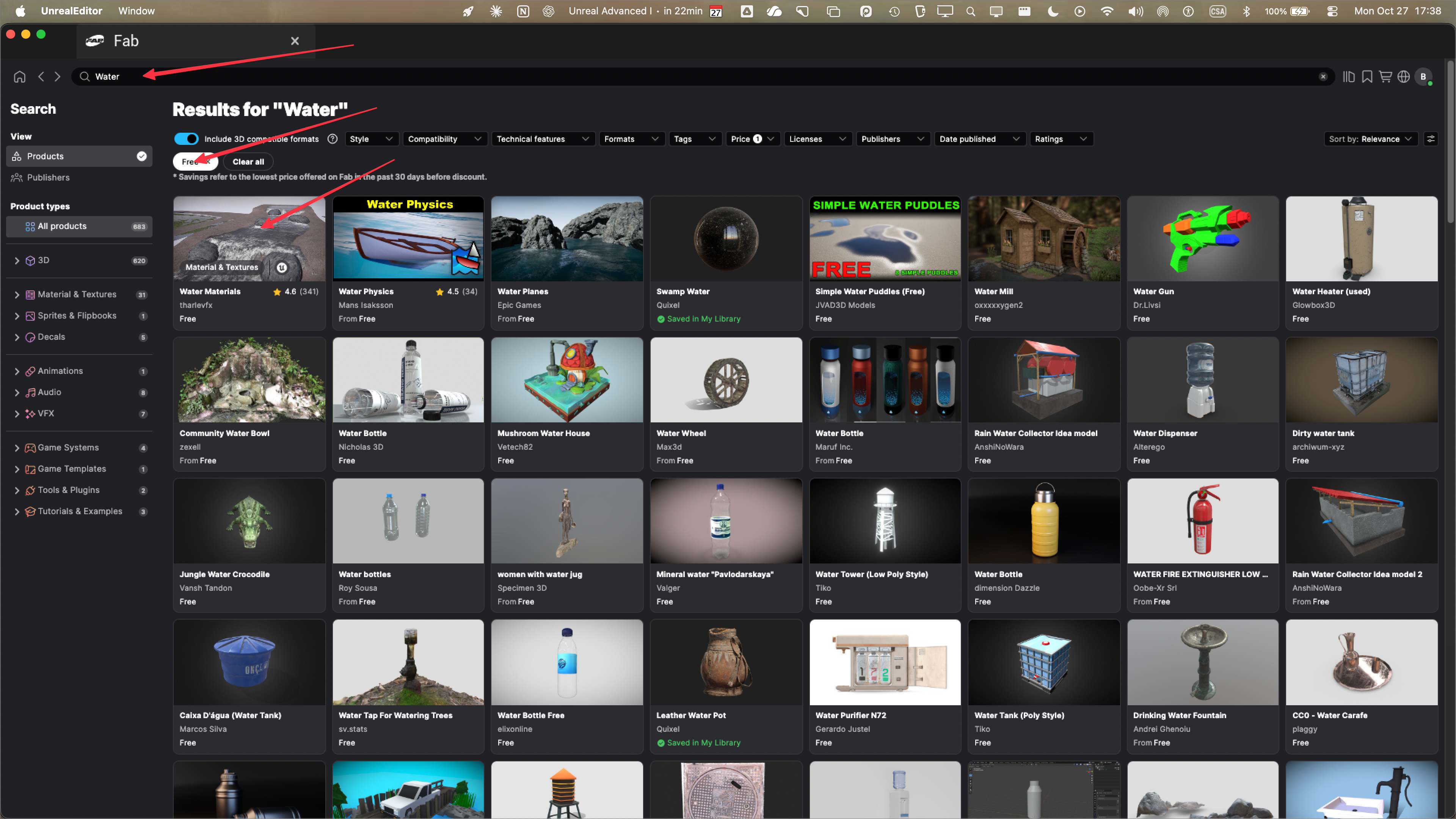
Task: Open the shopping cart
Action: pyautogui.click(x=1385, y=76)
